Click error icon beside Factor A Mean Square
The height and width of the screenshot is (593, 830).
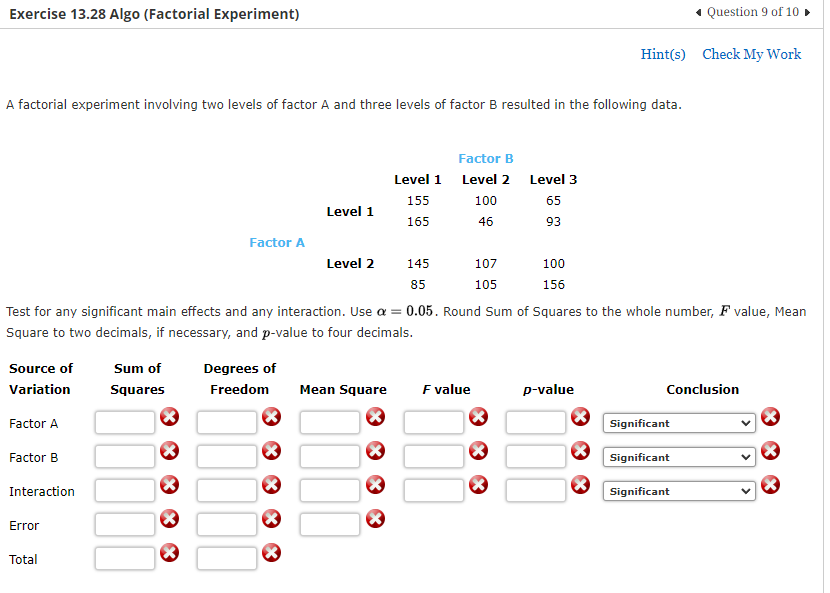[x=375, y=417]
